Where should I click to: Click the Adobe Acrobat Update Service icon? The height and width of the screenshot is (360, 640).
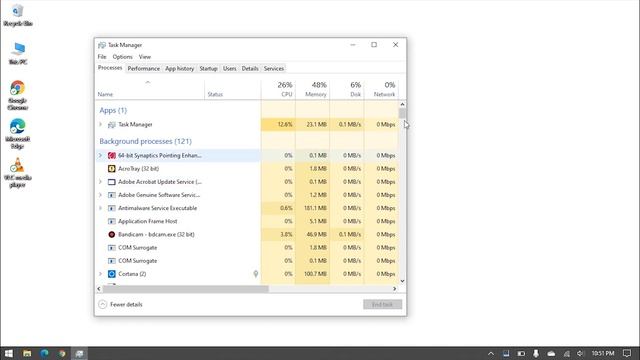click(111, 182)
